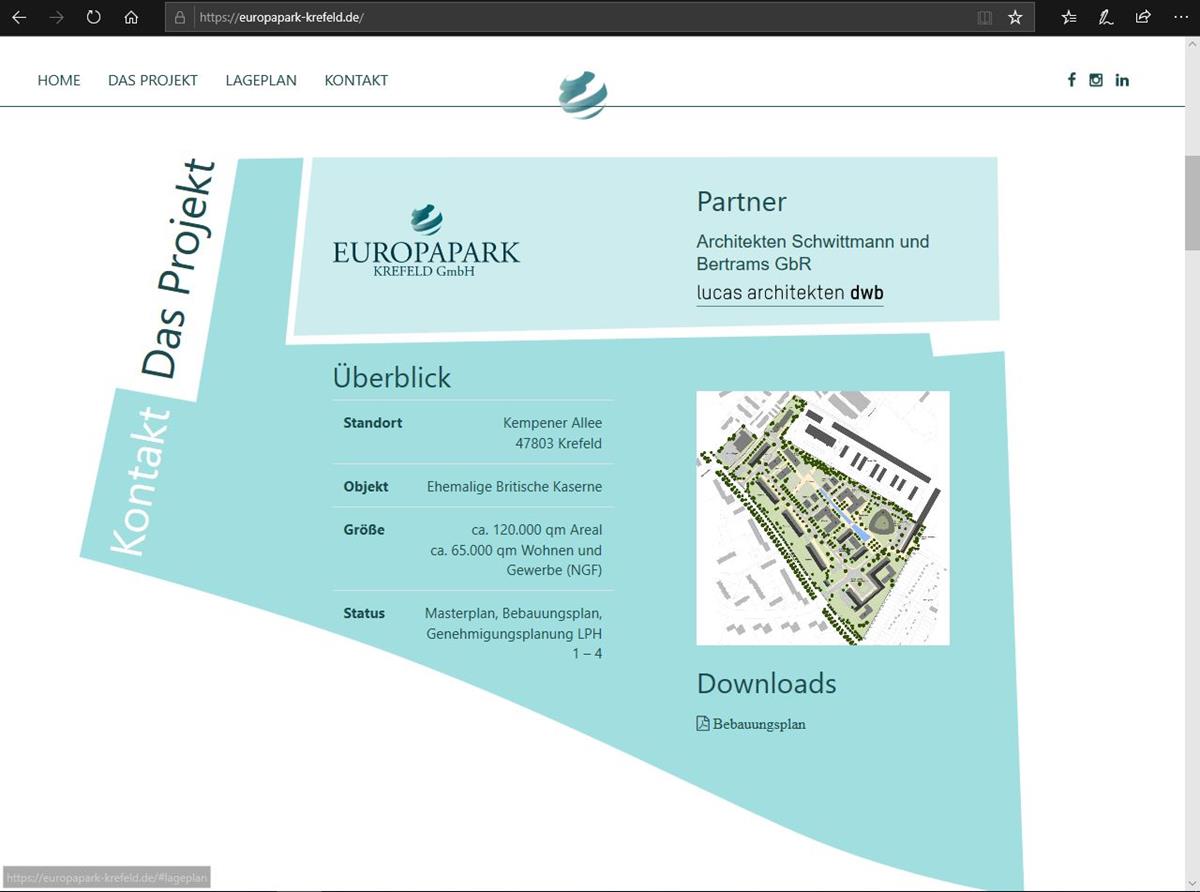Click the add notes pen icon
The height and width of the screenshot is (892, 1200).
[x=1106, y=17]
